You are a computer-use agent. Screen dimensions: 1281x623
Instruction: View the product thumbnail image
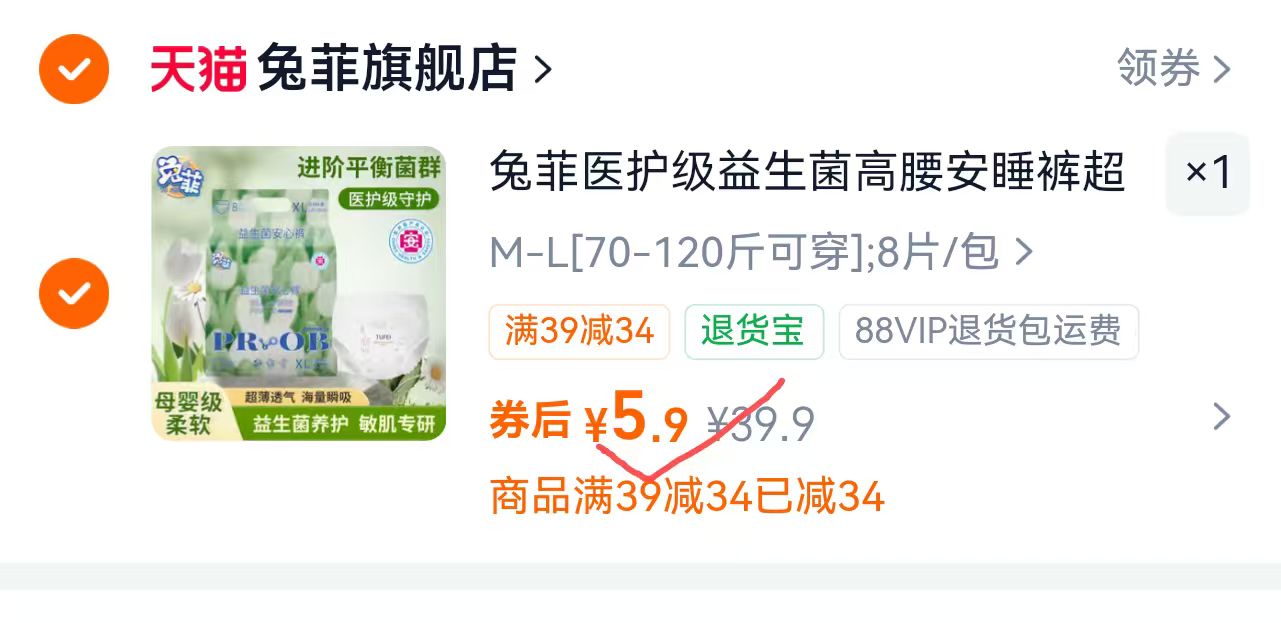tap(298, 293)
